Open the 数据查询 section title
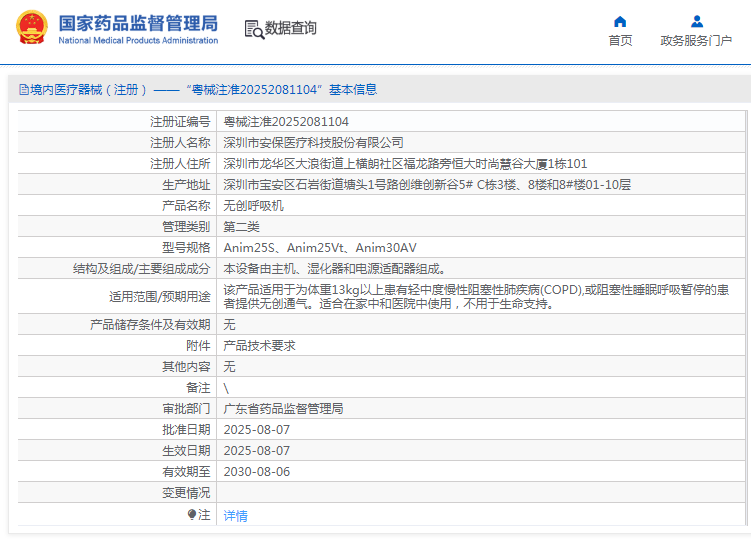 [291, 28]
